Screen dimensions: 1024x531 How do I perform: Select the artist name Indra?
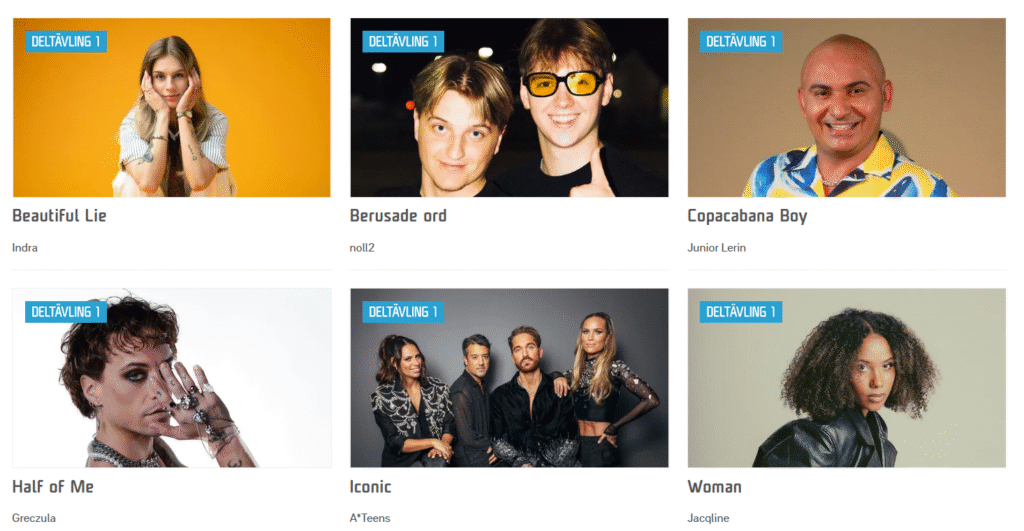(25, 248)
